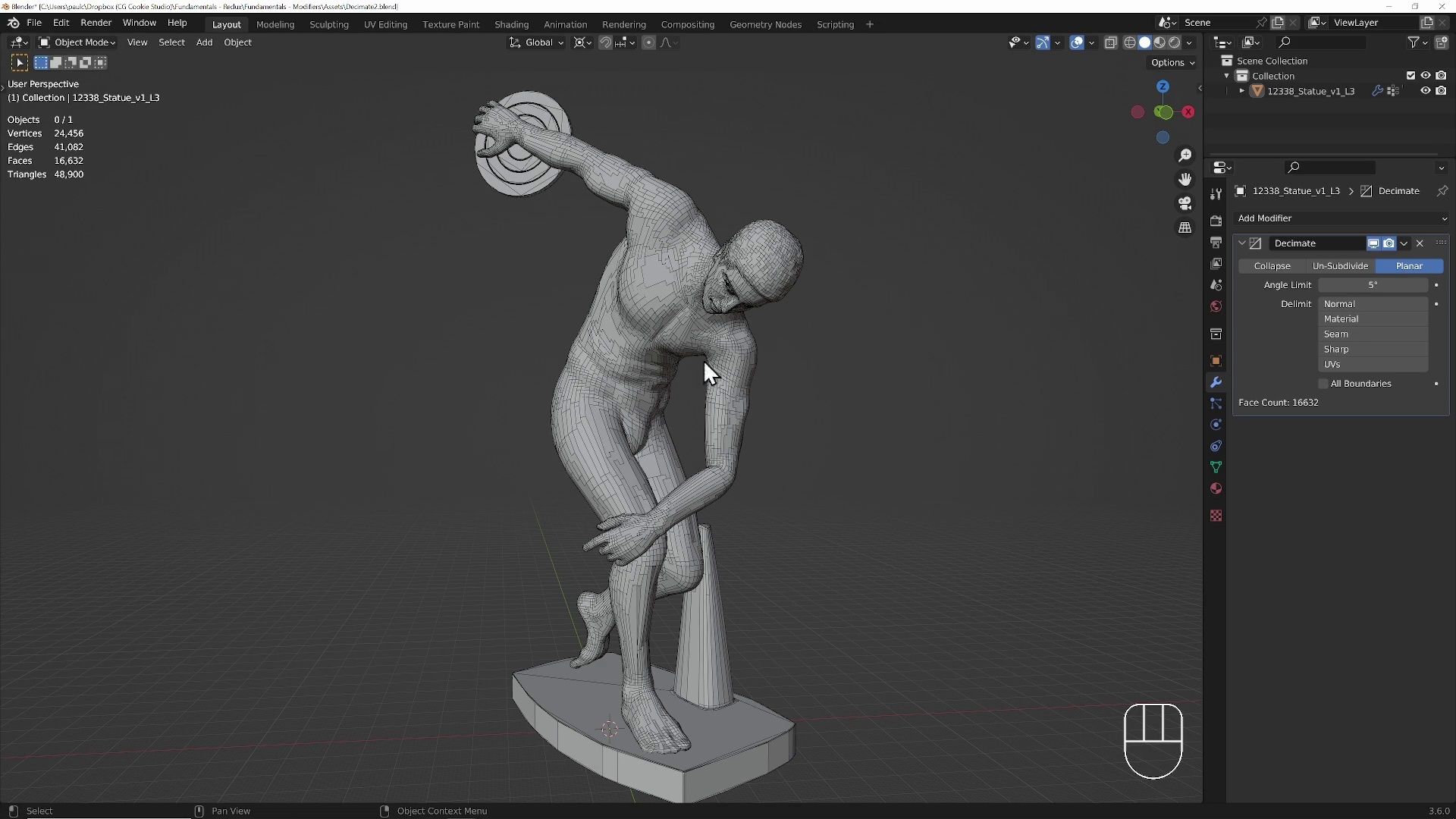Select Collapse decimate mode
The image size is (1456, 819).
pyautogui.click(x=1272, y=266)
